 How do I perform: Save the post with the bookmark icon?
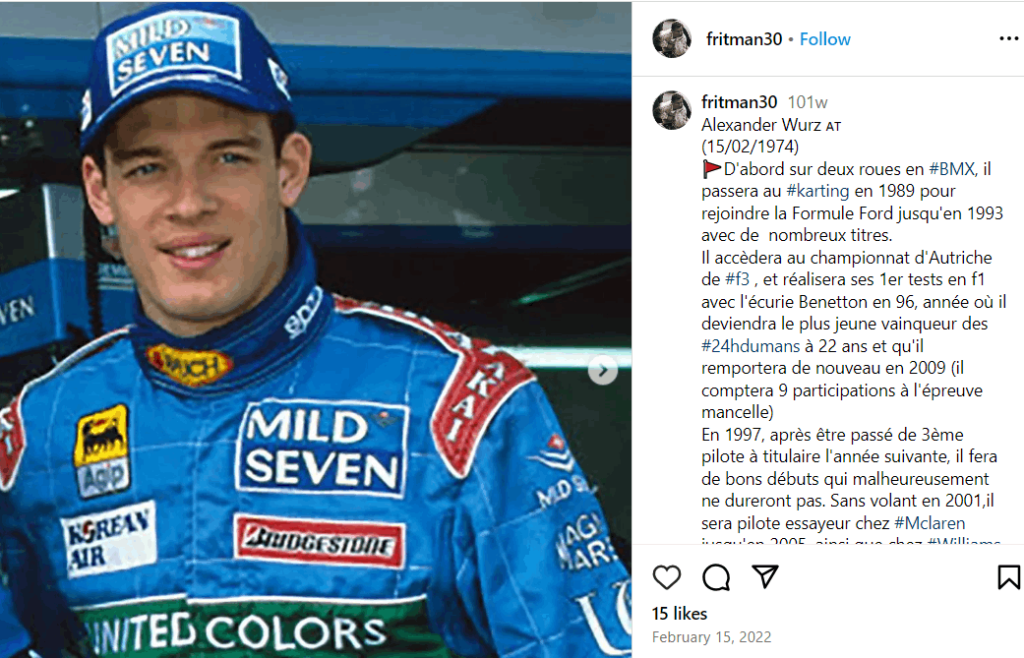pyautogui.click(x=1010, y=578)
